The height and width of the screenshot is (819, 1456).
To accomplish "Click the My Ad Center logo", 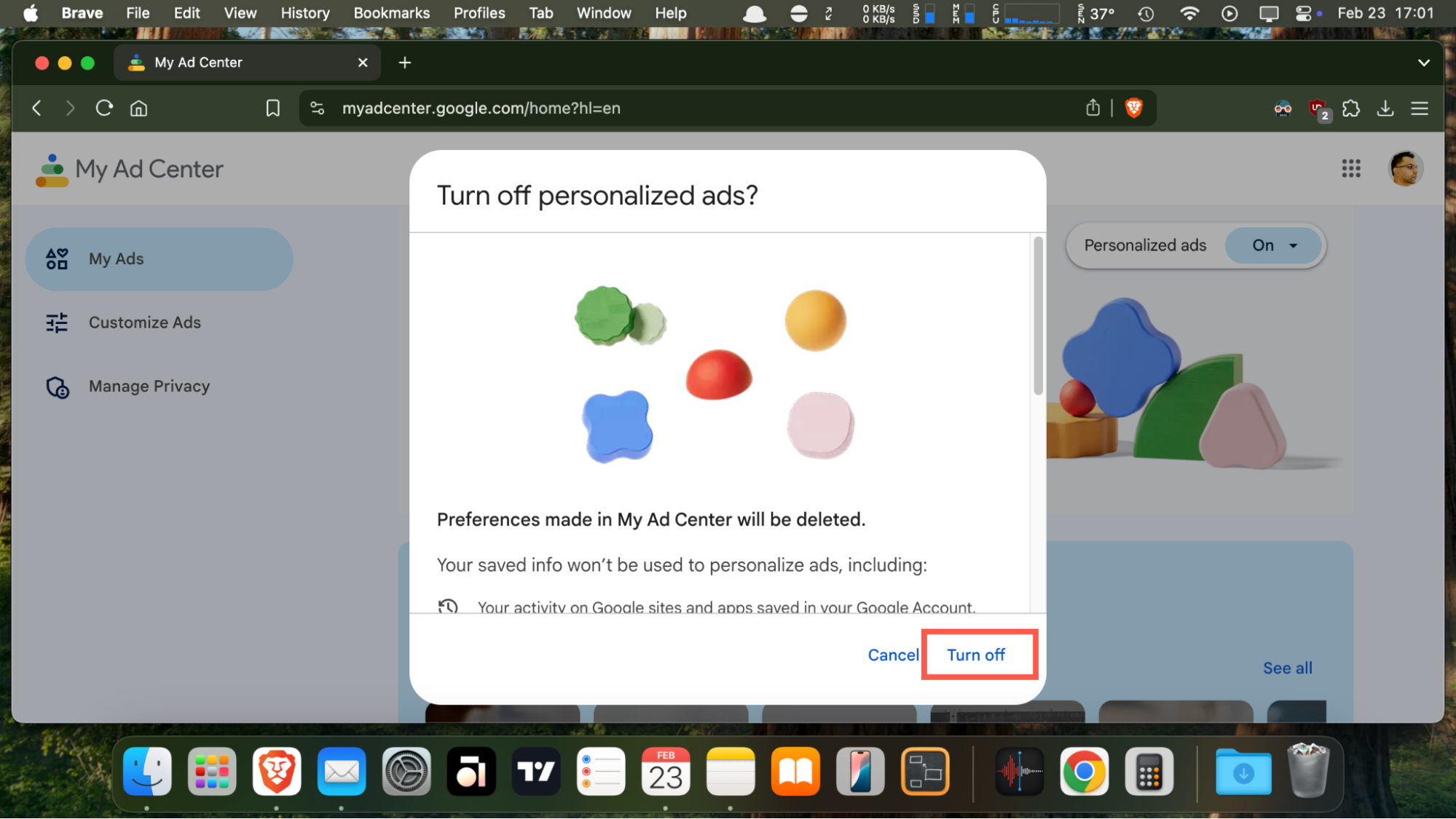I will (x=130, y=170).
